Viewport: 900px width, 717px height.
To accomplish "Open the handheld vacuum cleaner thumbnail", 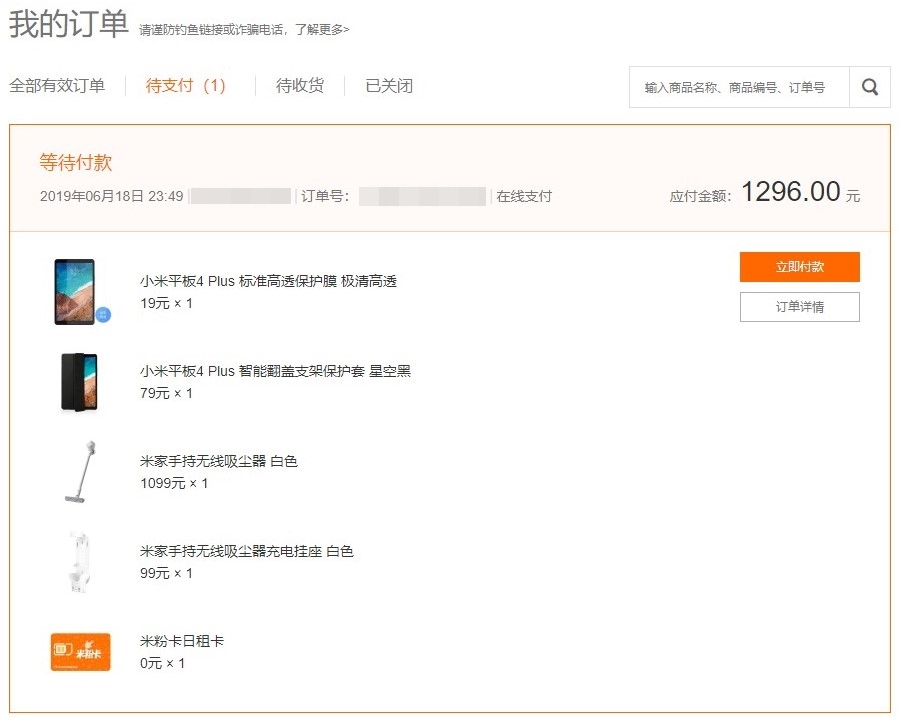I will [80, 472].
